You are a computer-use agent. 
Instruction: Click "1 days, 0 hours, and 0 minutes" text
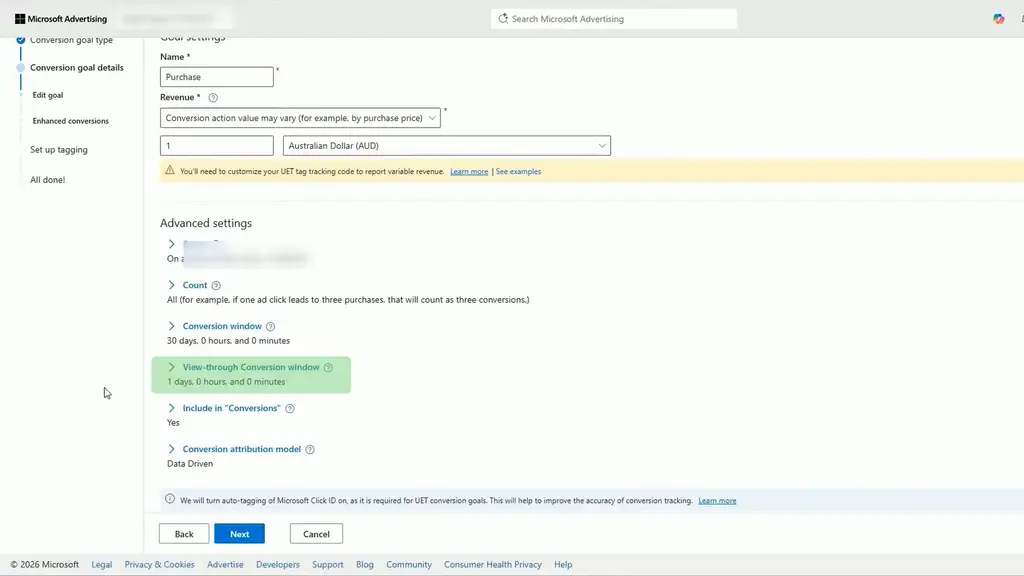pyautogui.click(x=226, y=382)
